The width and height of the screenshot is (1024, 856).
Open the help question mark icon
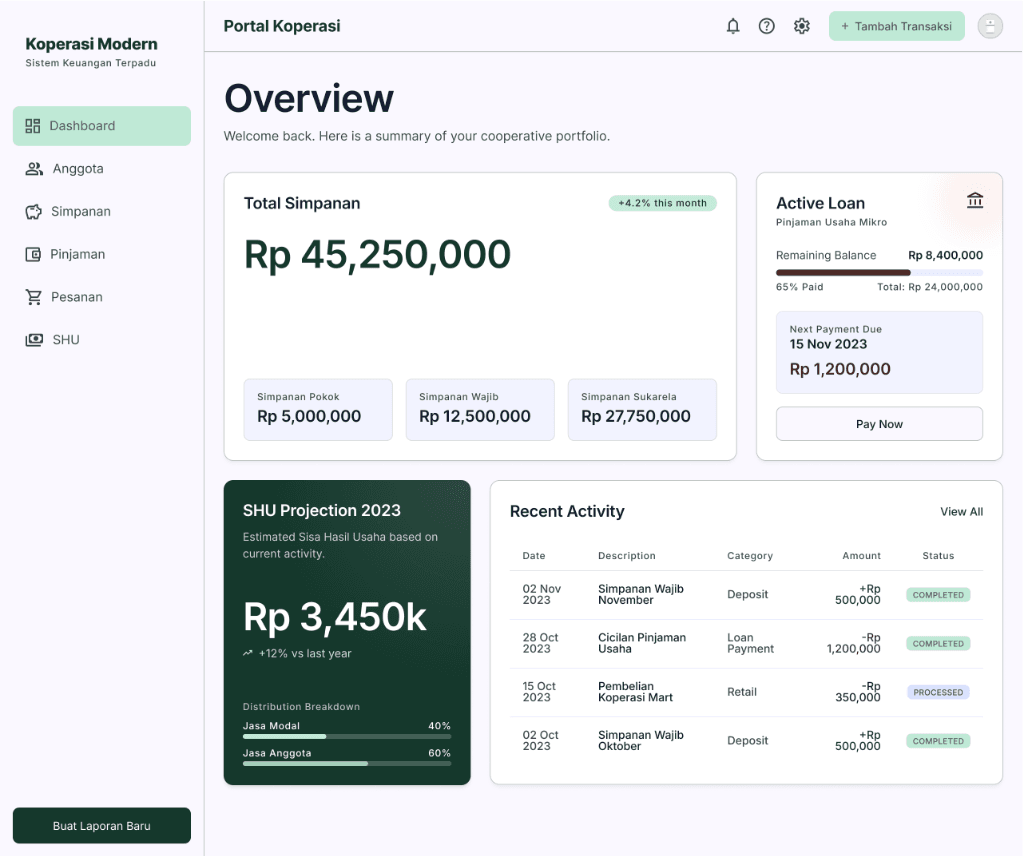tap(766, 26)
